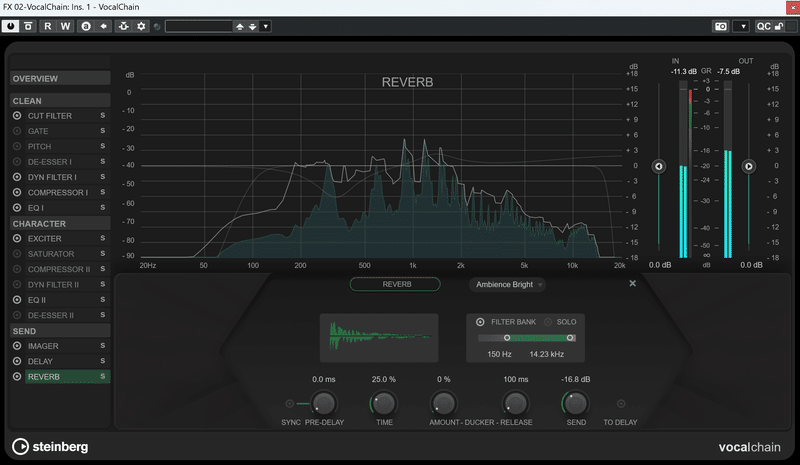Open the preset browser dropdown arrow
Viewport: 800px width, 465px height.
pyautogui.click(x=265, y=27)
